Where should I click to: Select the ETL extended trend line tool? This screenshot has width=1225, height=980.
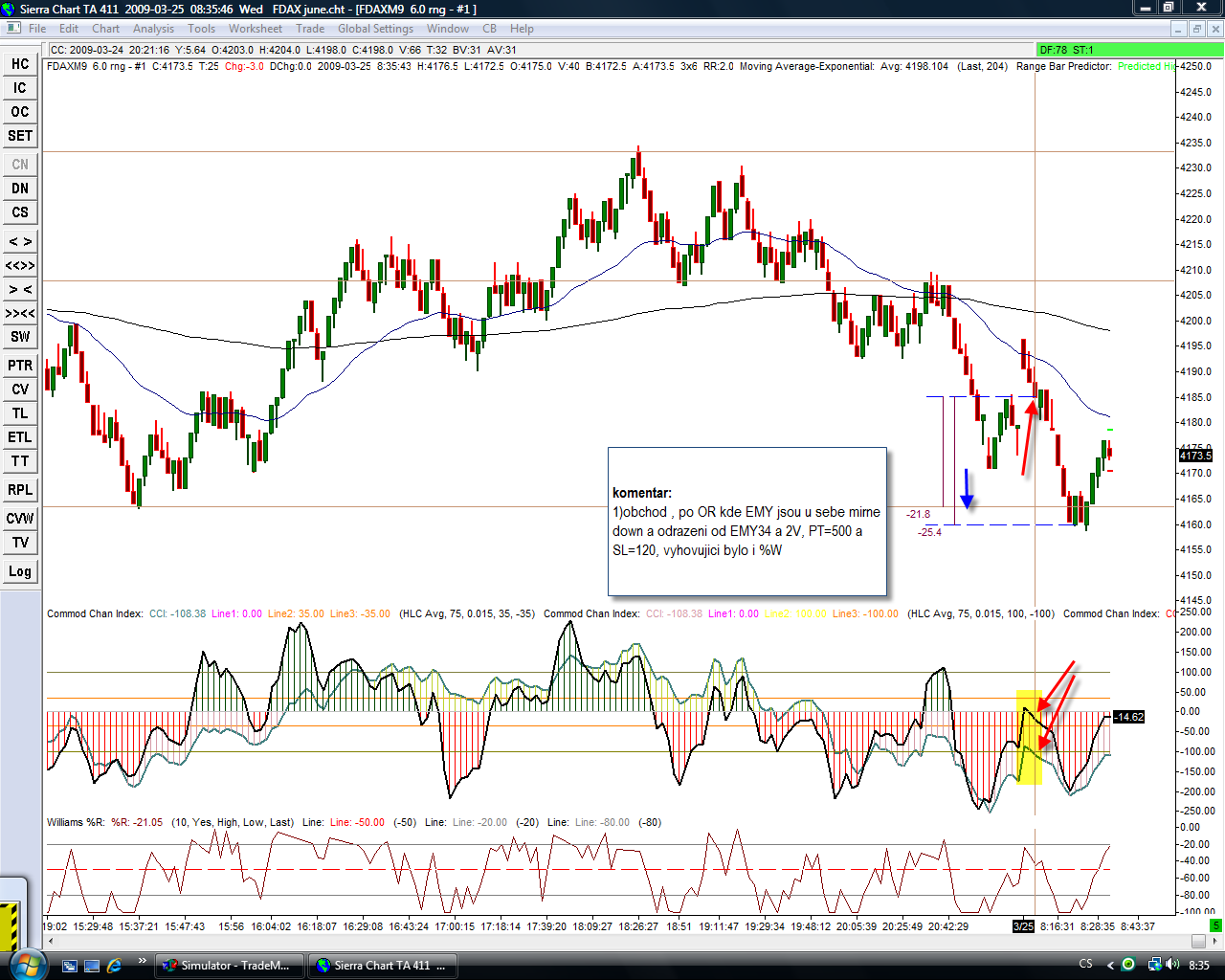(x=20, y=437)
